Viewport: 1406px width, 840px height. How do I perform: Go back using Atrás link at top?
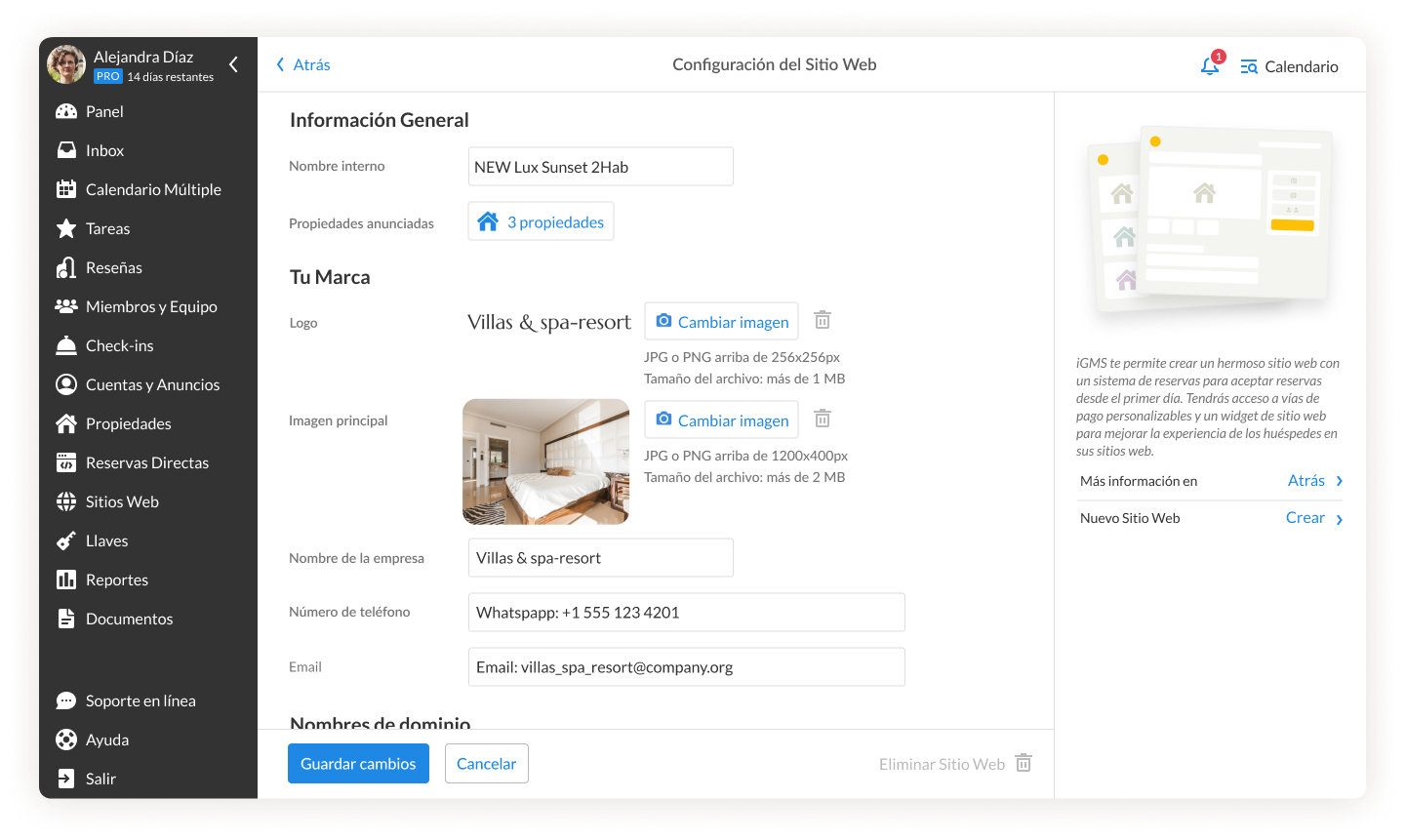(302, 64)
